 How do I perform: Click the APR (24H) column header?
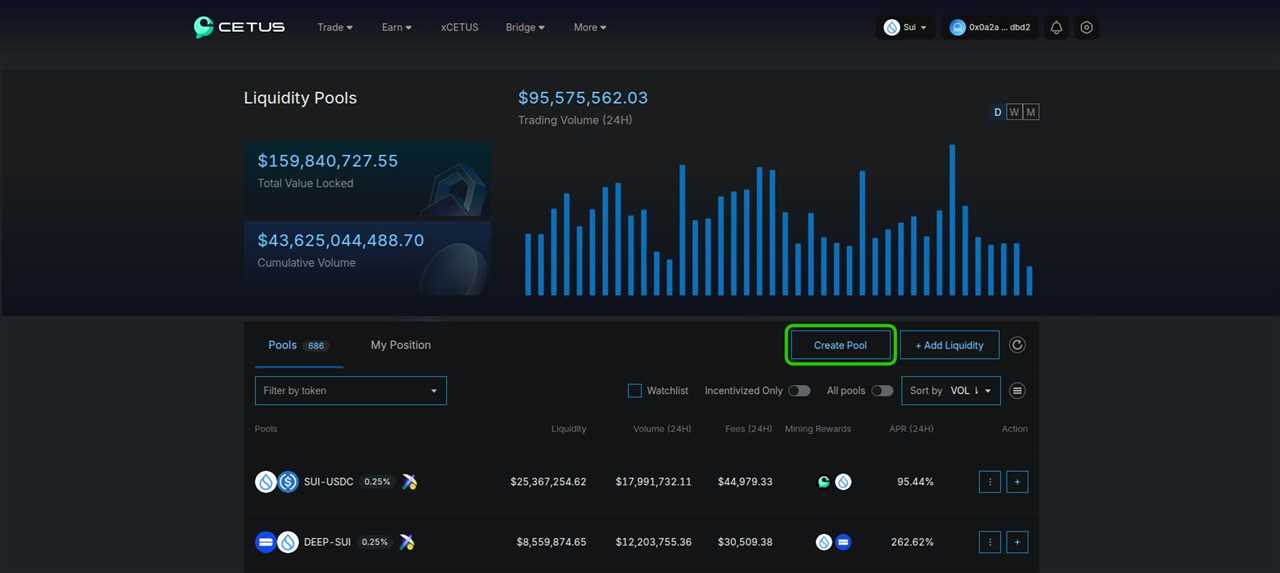click(x=911, y=429)
